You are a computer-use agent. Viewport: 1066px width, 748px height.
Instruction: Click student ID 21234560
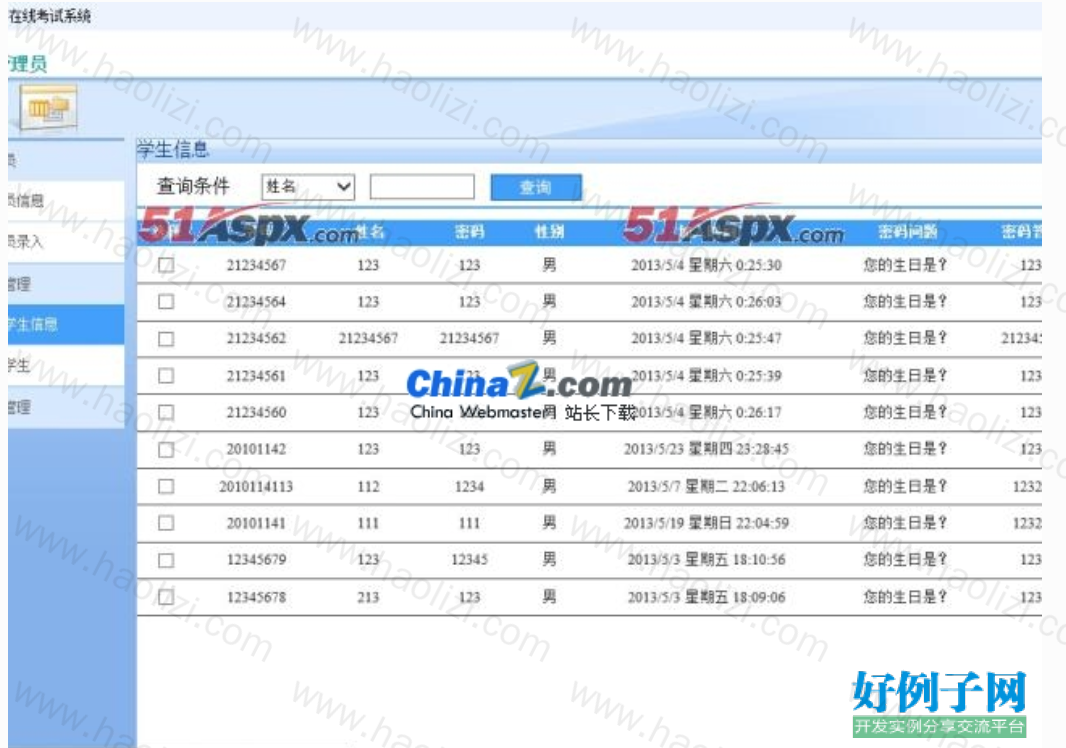tap(256, 412)
